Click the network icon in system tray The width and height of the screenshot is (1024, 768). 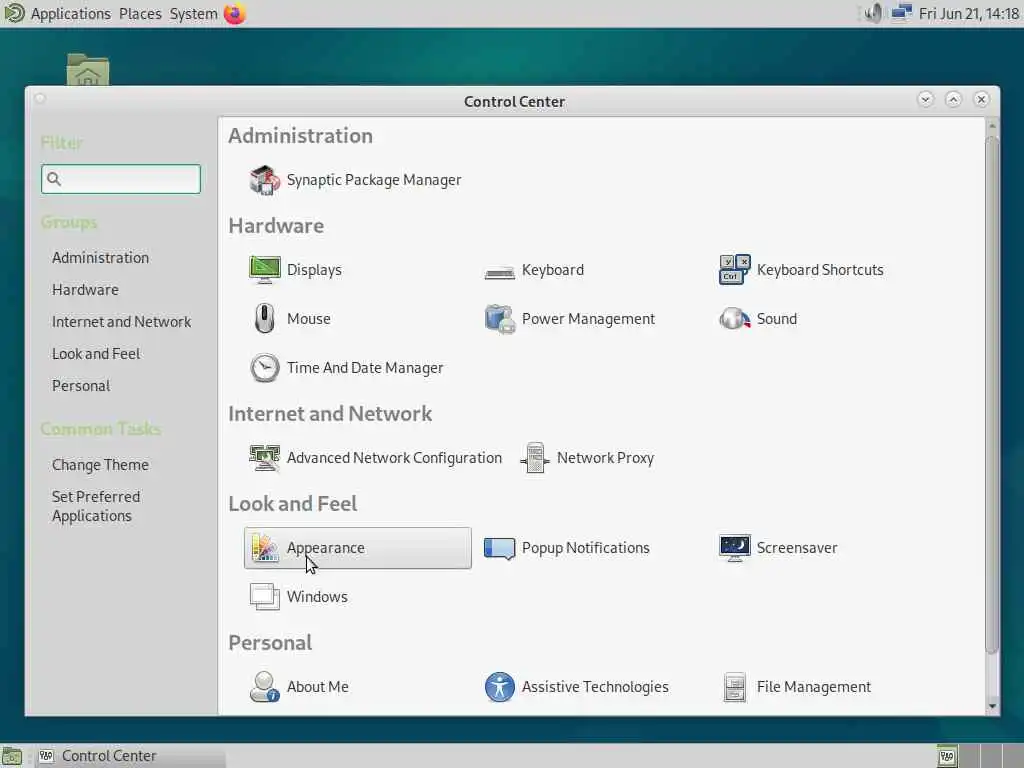pos(901,13)
